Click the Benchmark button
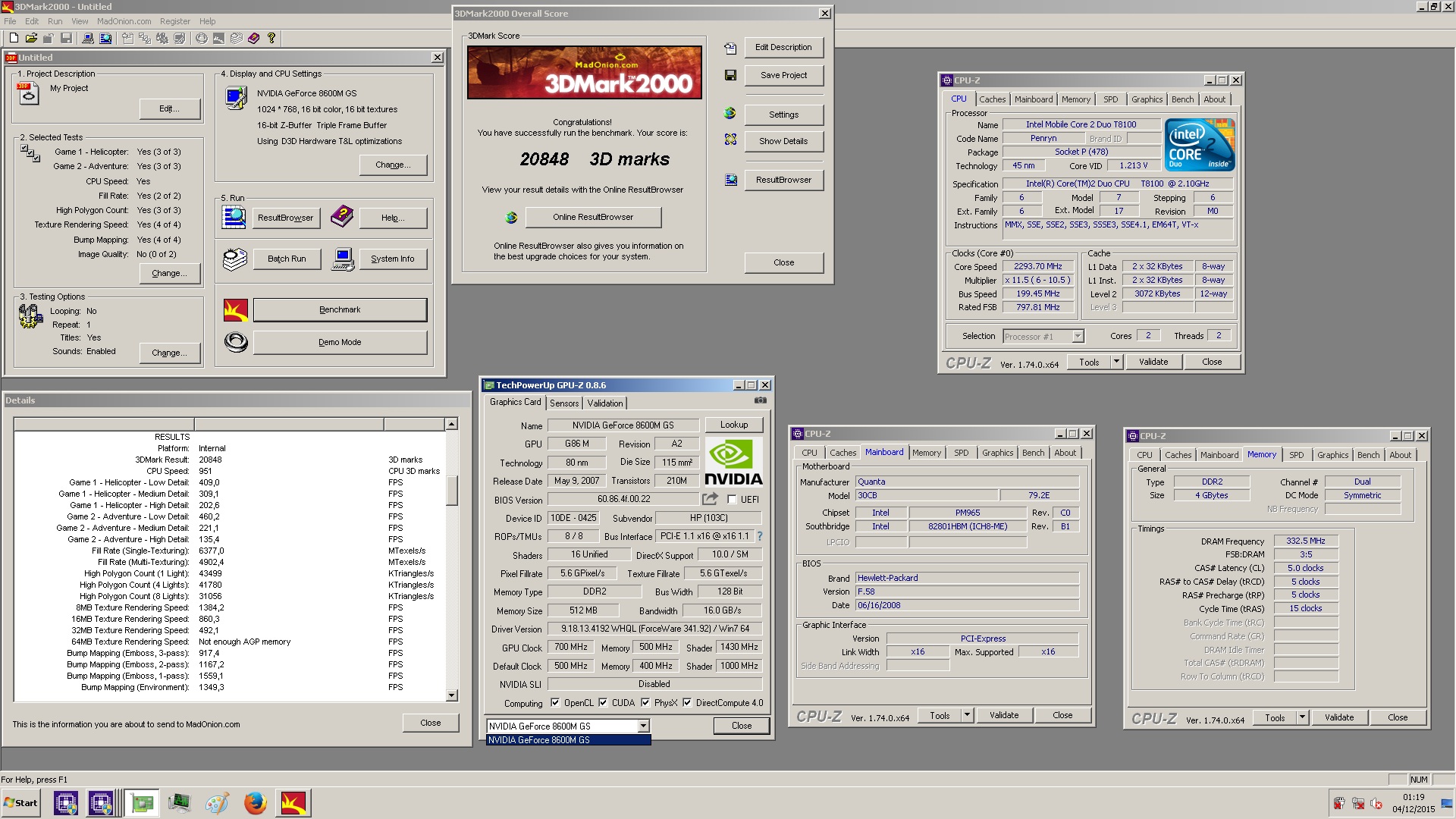This screenshot has width=1456, height=819. coord(340,309)
